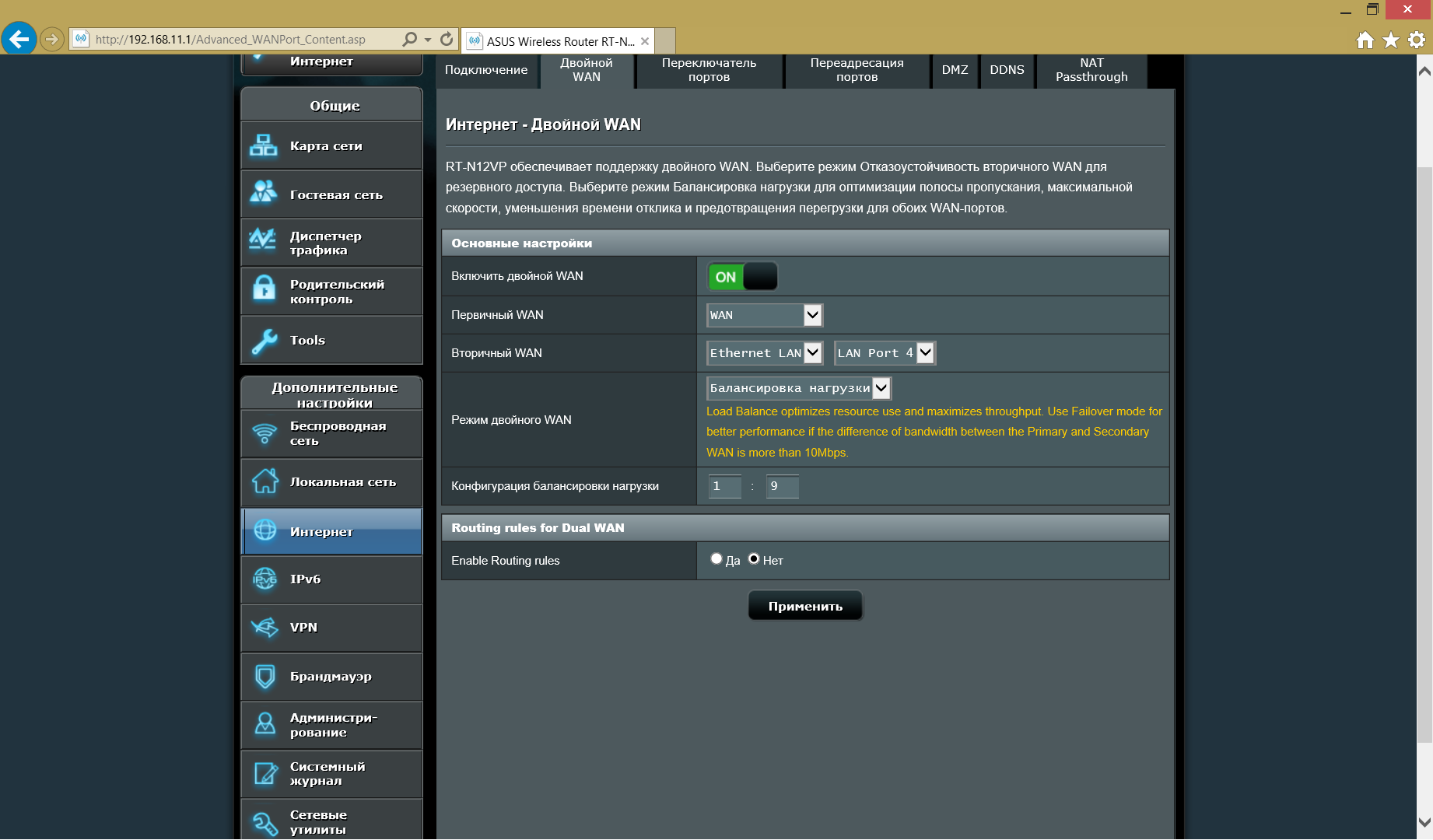Click the Гостевая сеть guest network icon
This screenshot has height=840, width=1433.
[264, 194]
